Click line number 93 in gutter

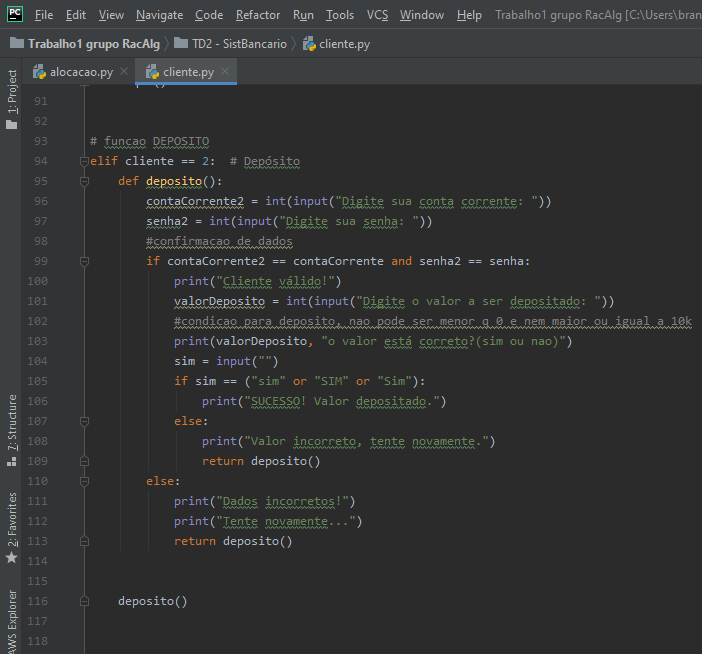pos(41,141)
